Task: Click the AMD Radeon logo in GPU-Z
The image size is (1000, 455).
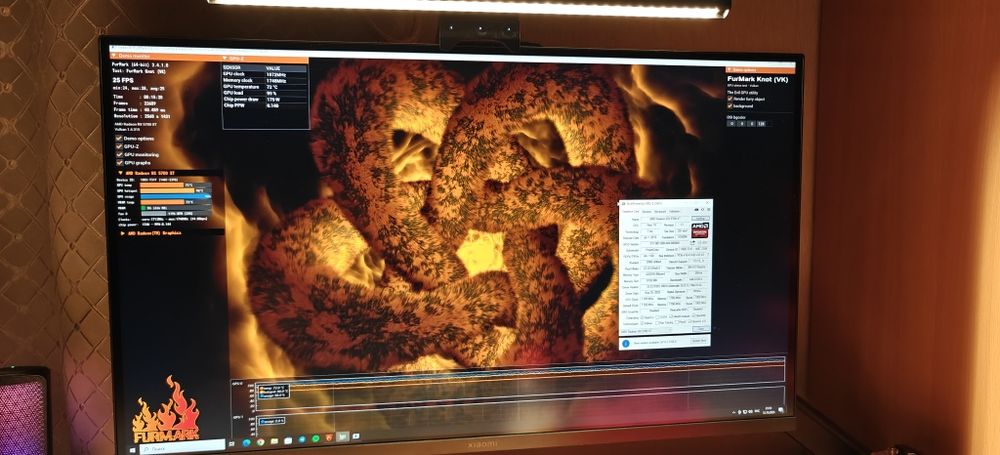Action: [700, 230]
